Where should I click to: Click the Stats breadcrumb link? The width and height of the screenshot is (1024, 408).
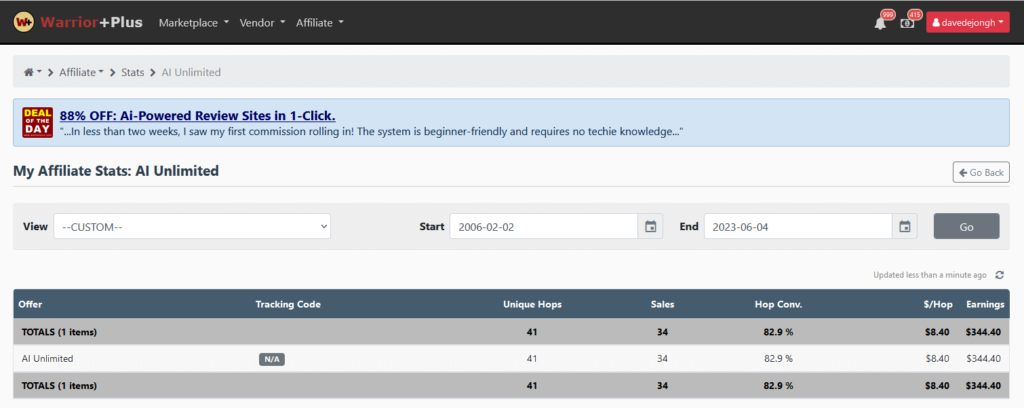coord(133,72)
